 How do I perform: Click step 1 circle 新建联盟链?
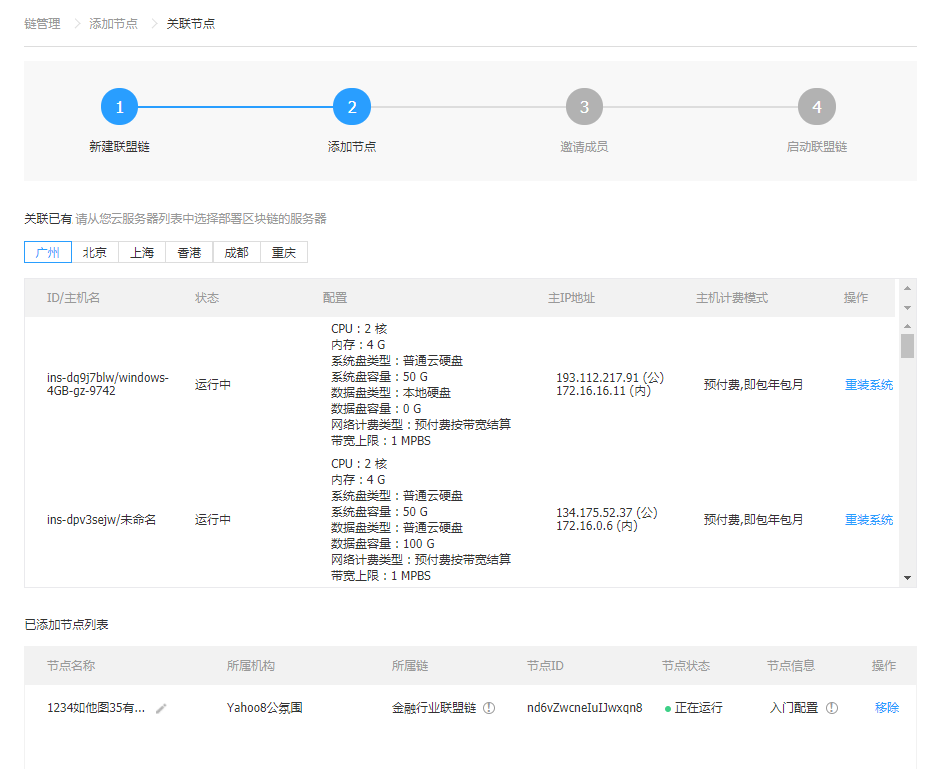pyautogui.click(x=119, y=107)
